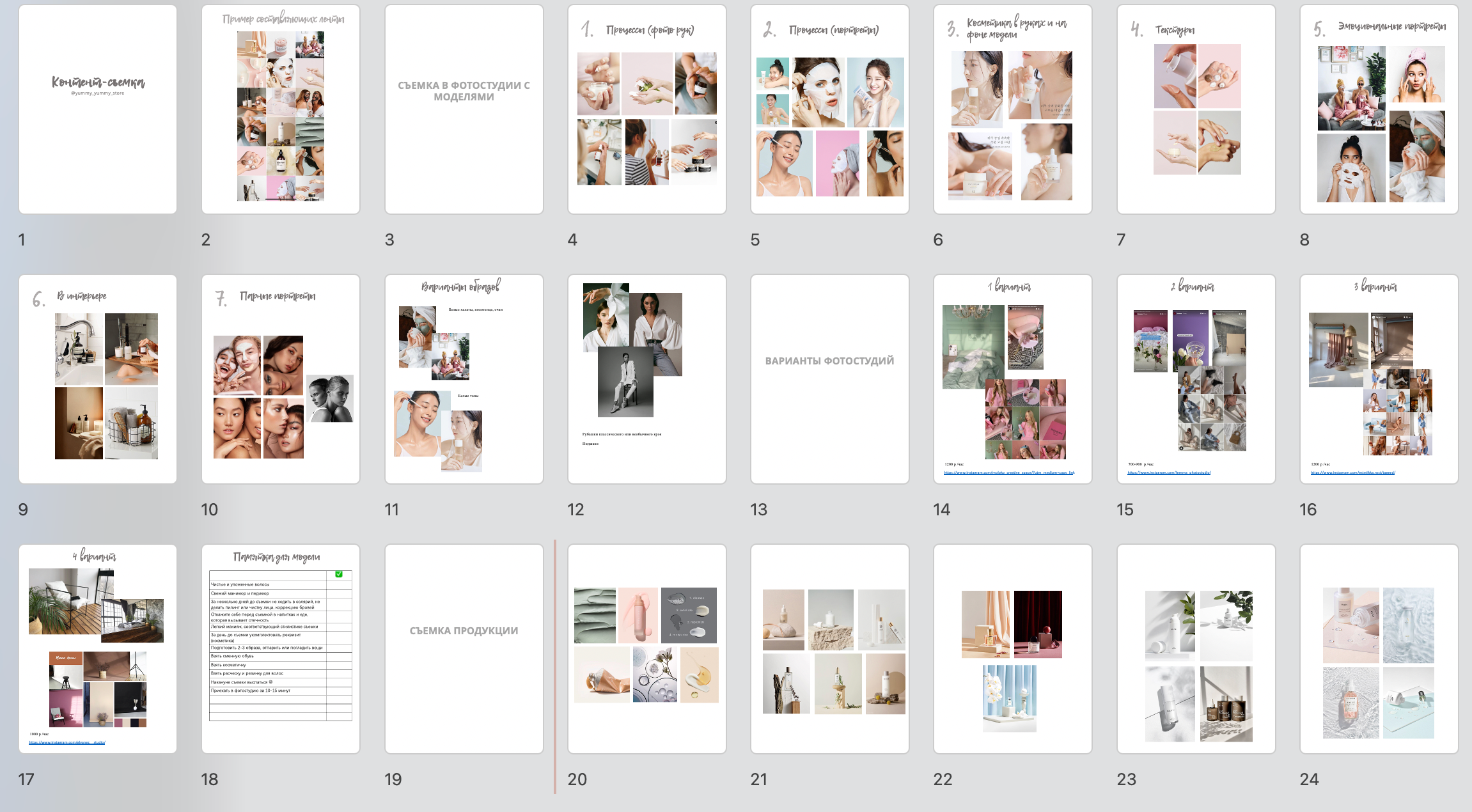
Task: Open the studio link on '4 вариант' page
Action: 67,742
